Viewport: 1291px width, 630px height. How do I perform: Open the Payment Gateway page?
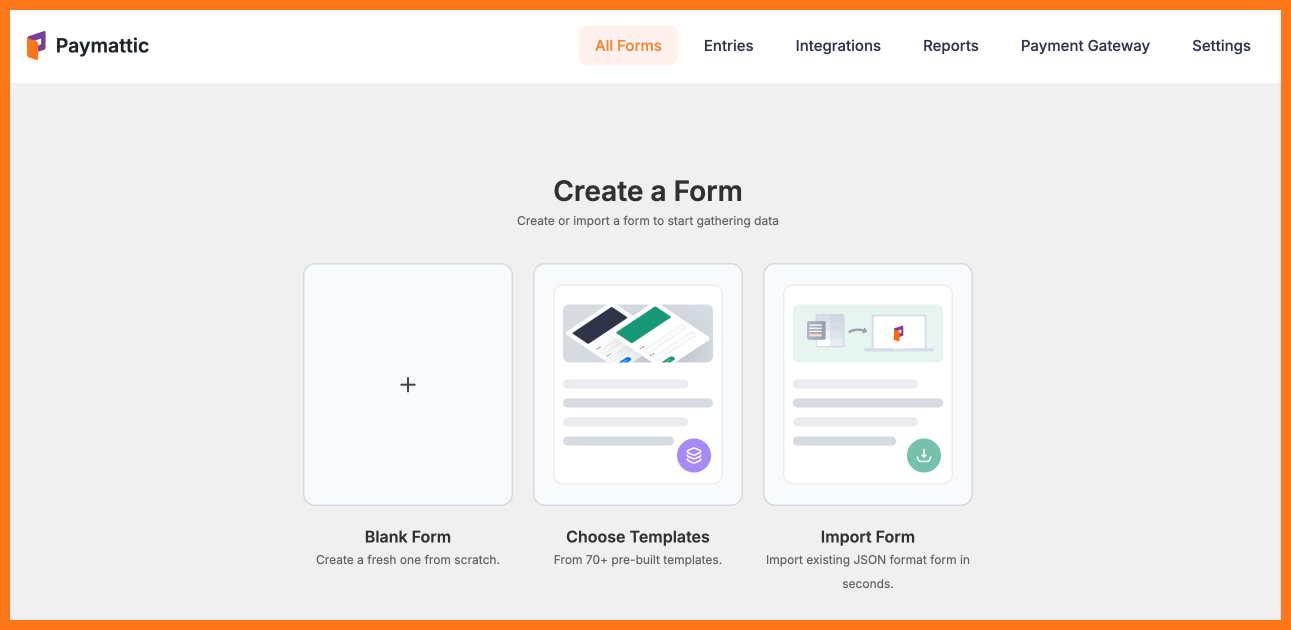(1085, 45)
